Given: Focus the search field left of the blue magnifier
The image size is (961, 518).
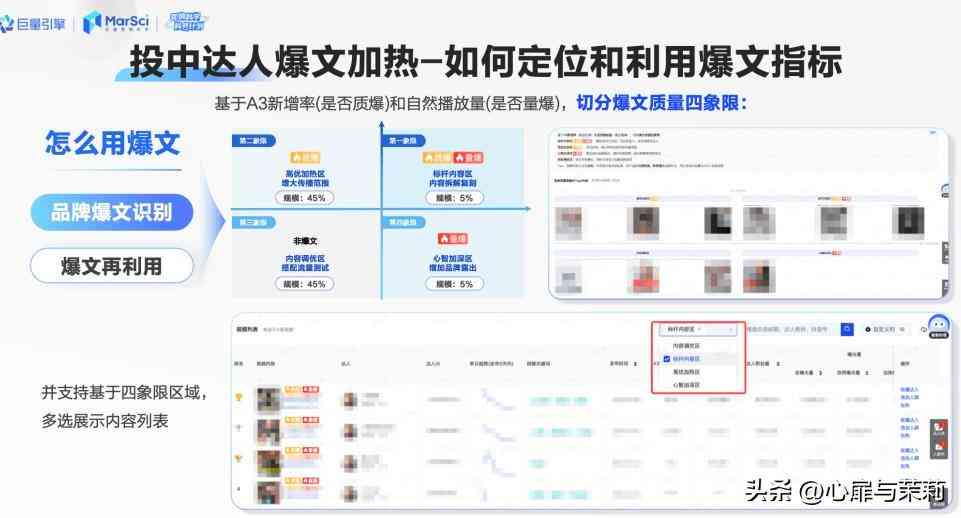Looking at the screenshot, I should (x=792, y=329).
